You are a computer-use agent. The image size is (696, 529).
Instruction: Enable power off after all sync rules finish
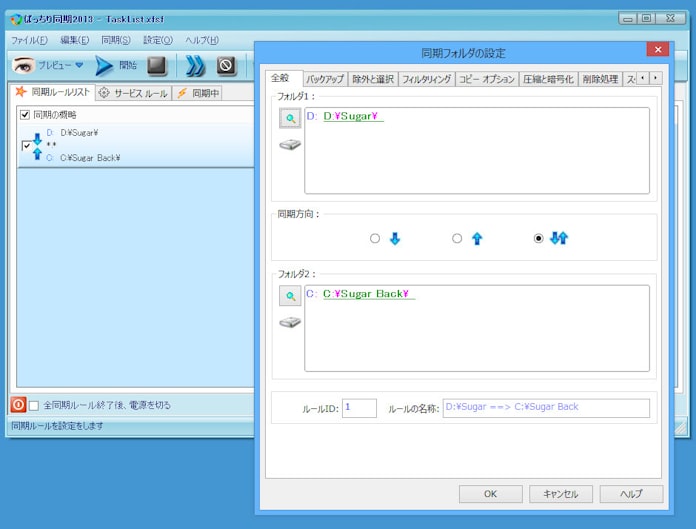pos(34,405)
